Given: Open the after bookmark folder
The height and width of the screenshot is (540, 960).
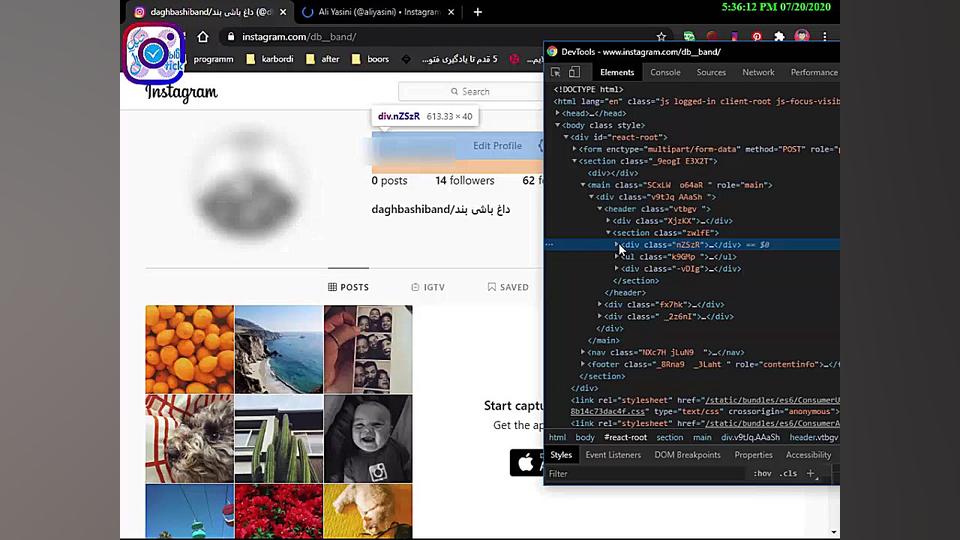Looking at the screenshot, I should (323, 59).
